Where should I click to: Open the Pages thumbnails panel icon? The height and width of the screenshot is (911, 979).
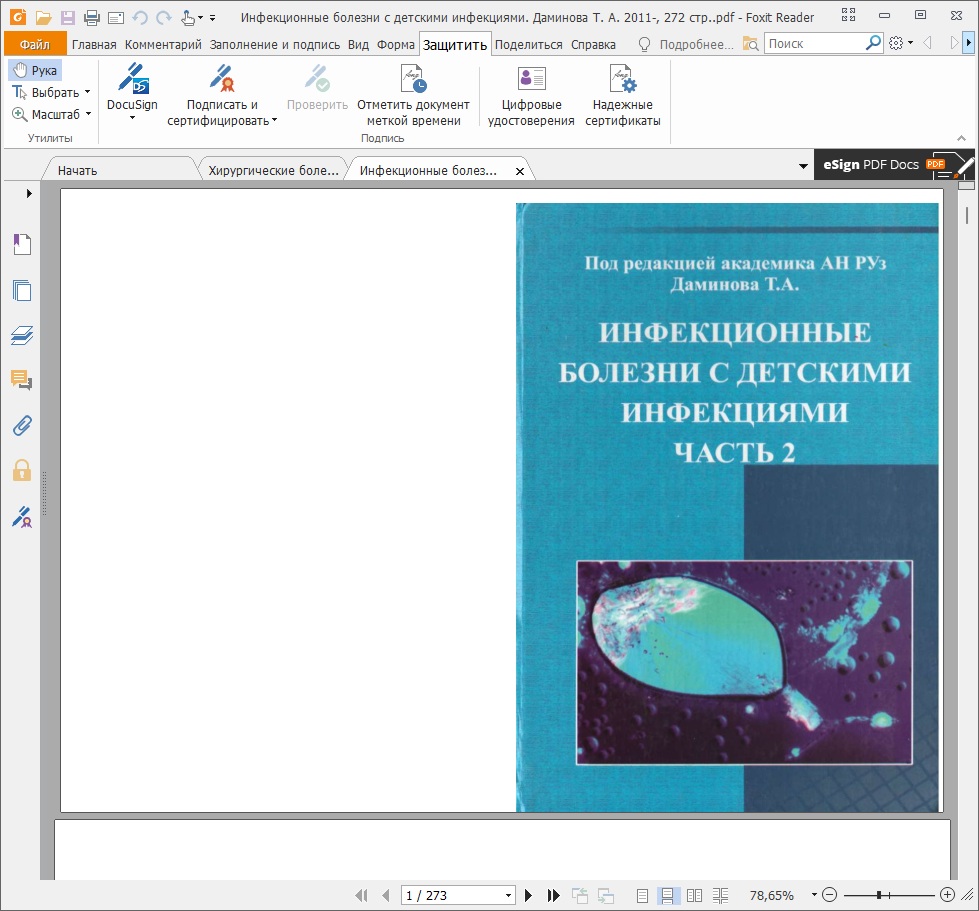coord(22,290)
